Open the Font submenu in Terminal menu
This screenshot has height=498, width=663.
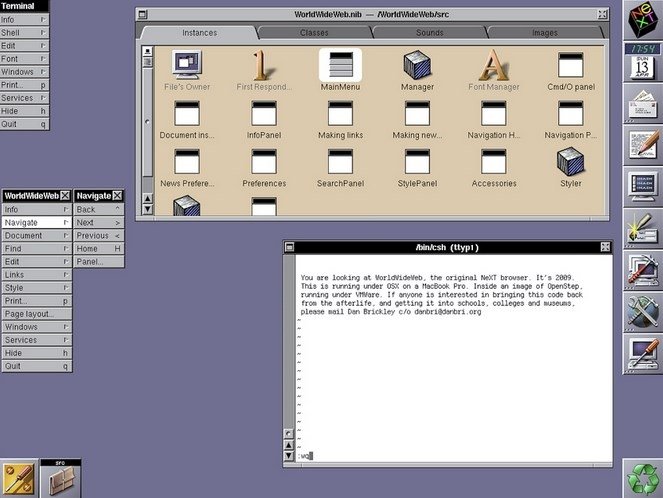pos(25,59)
